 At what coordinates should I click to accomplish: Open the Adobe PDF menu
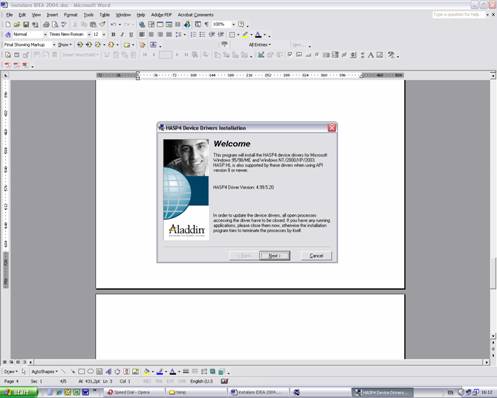(161, 15)
